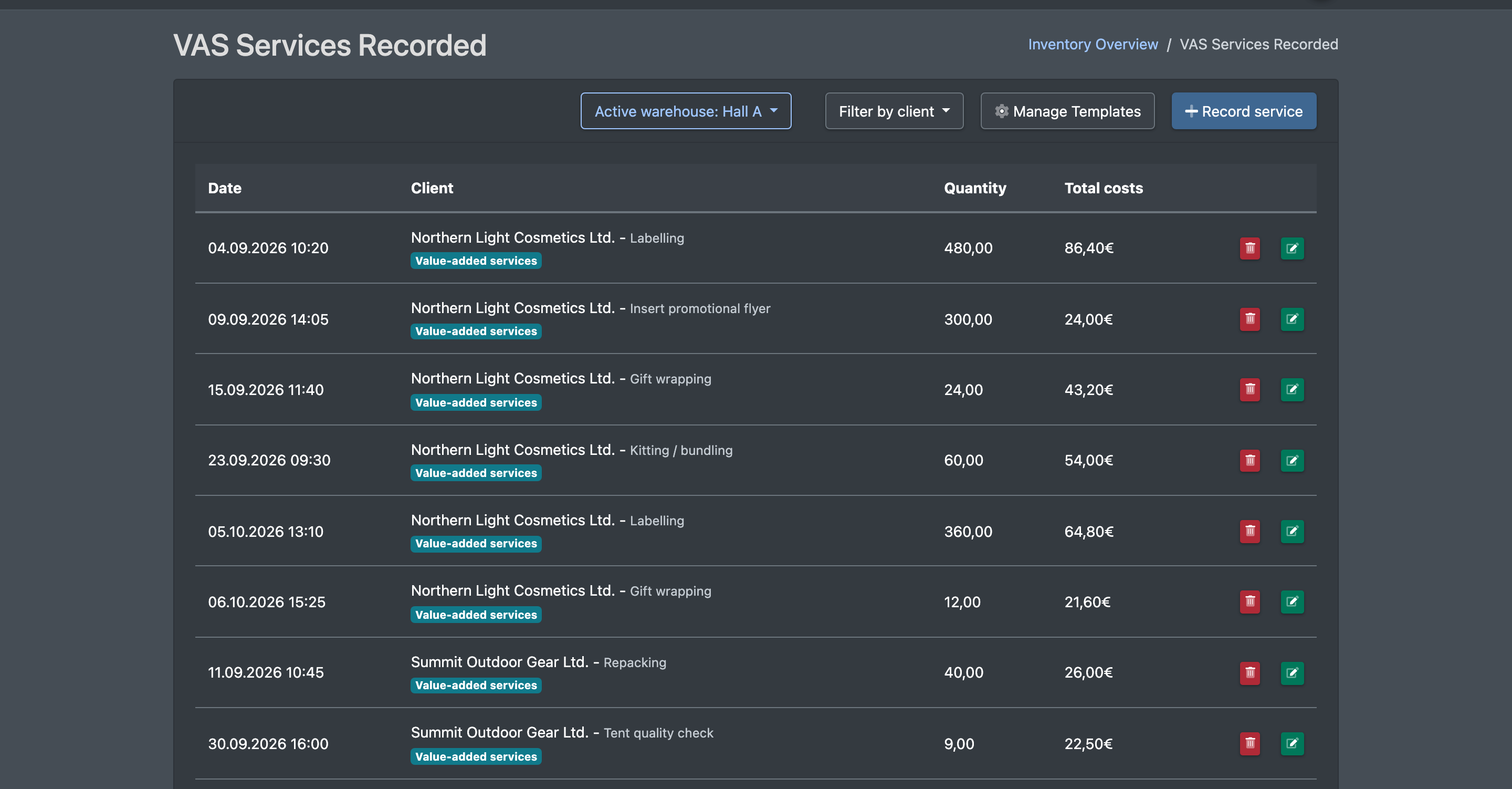Click quantity 40,00

[964, 673]
